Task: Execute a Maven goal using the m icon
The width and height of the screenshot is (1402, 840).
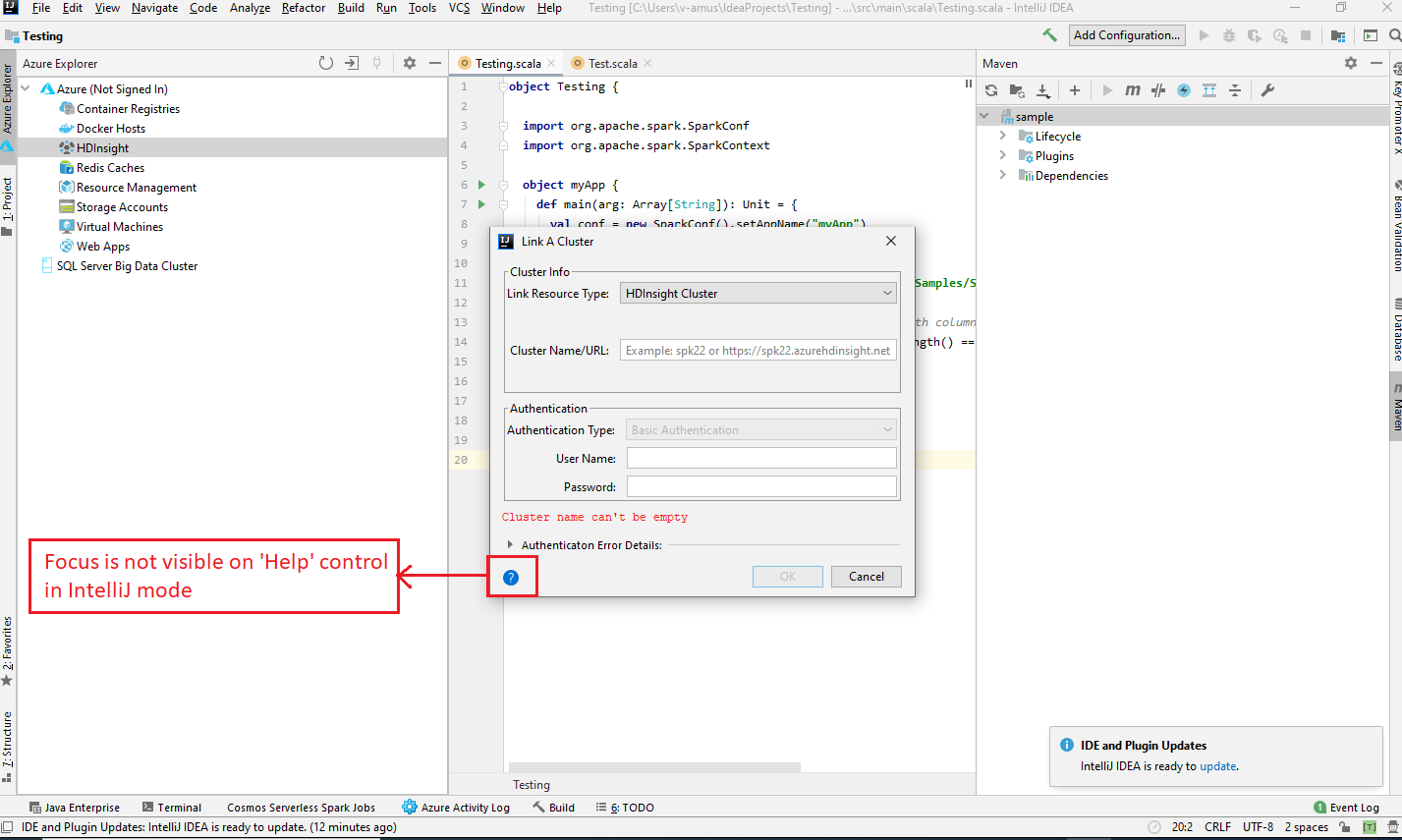Action: coord(1131,89)
